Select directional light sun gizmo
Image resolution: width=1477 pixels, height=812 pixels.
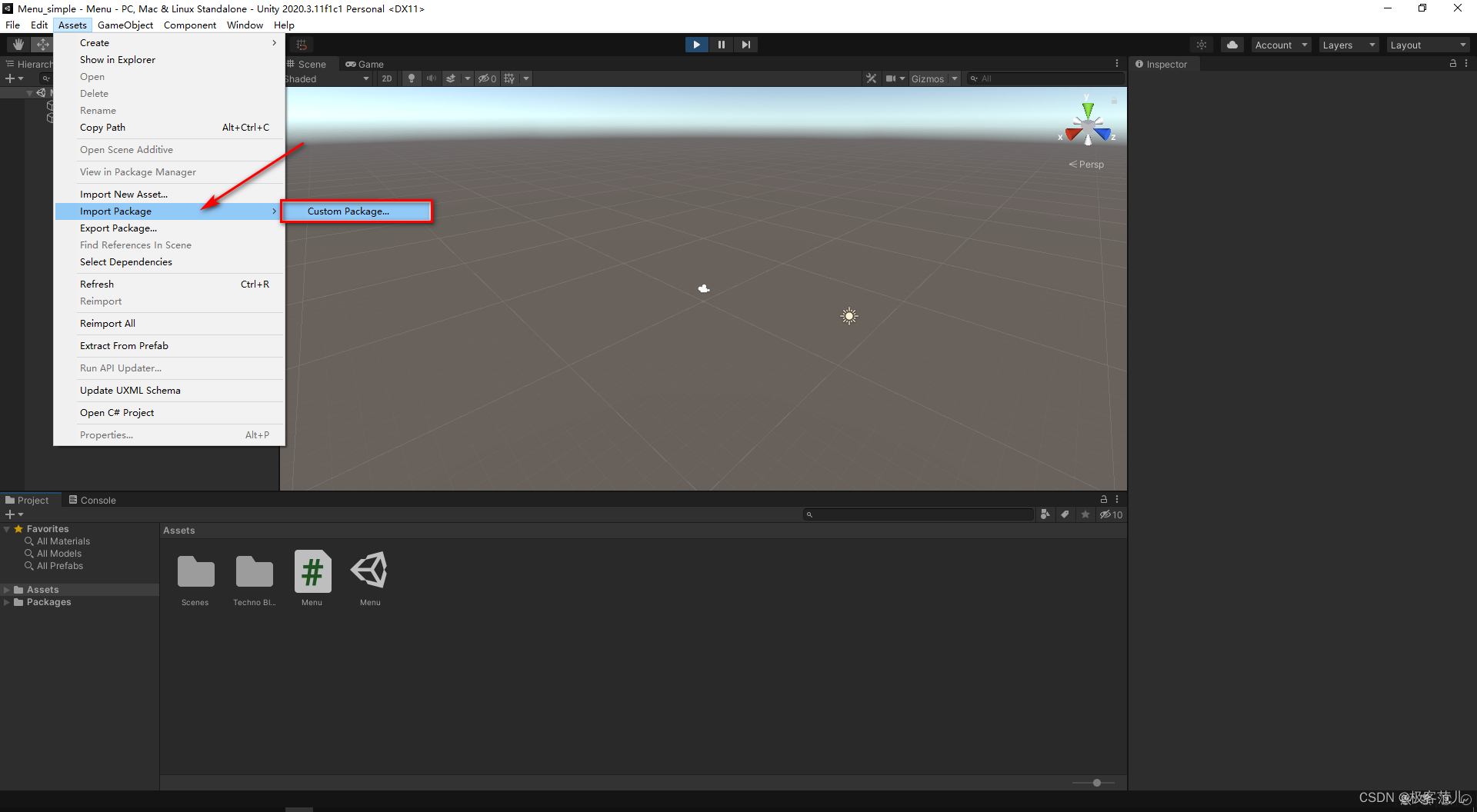[849, 316]
